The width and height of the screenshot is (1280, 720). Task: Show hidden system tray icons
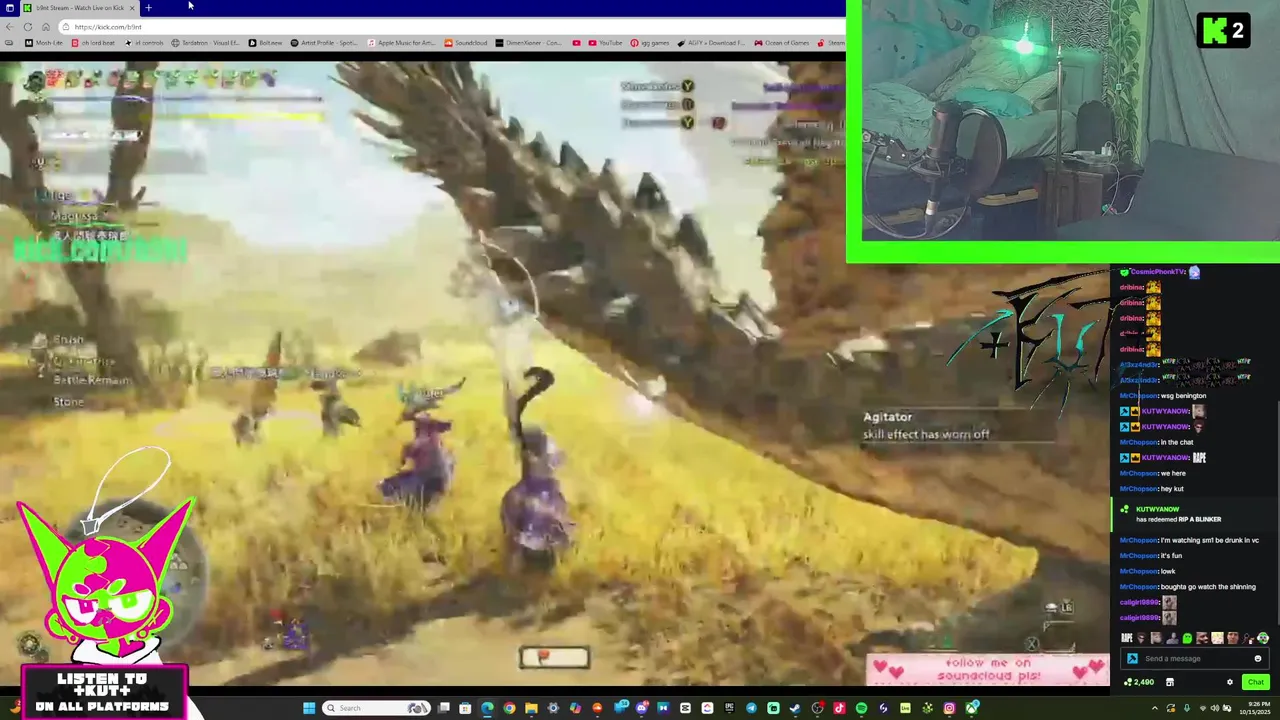(x=1155, y=708)
